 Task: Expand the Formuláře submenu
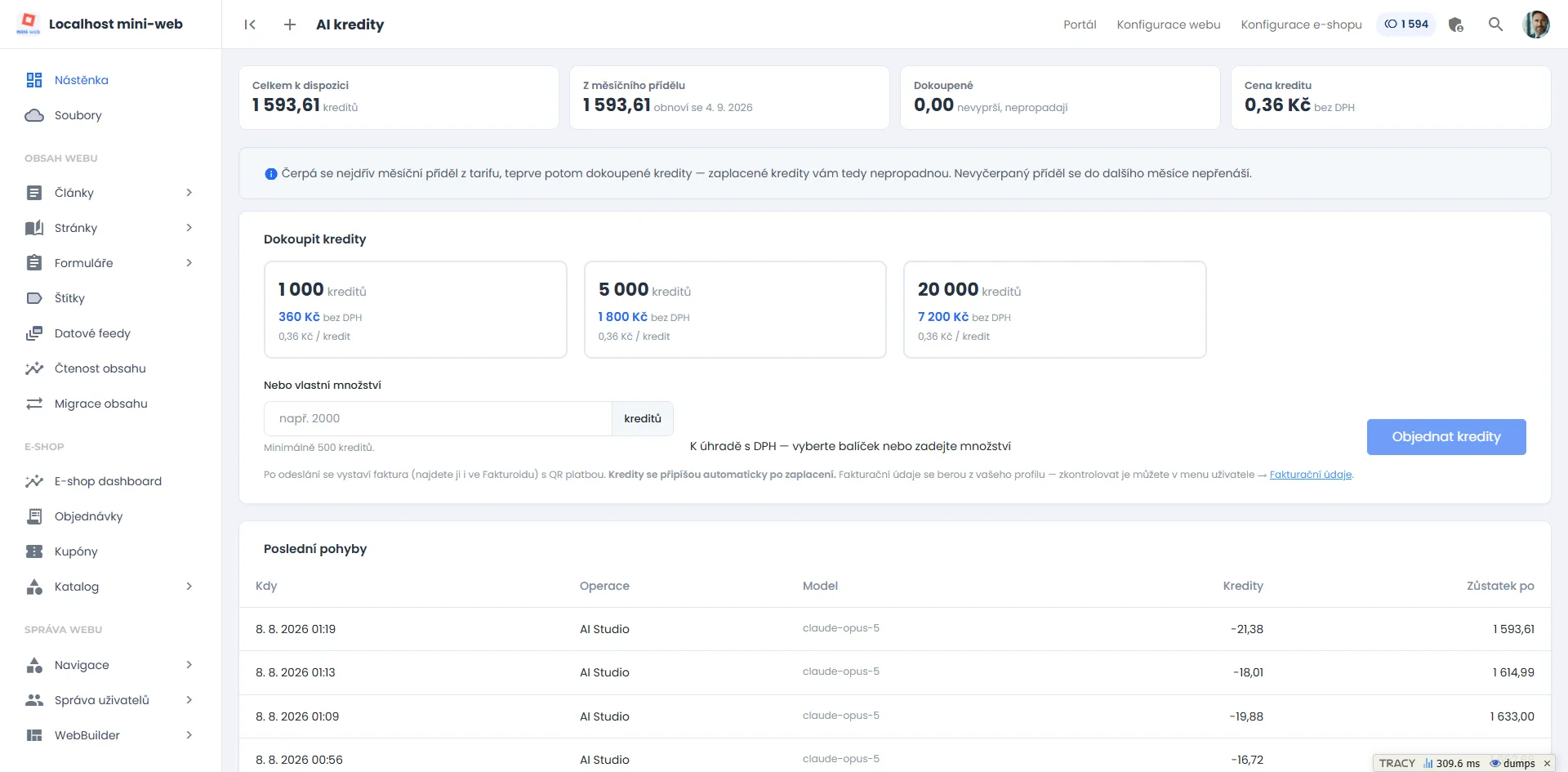point(189,263)
